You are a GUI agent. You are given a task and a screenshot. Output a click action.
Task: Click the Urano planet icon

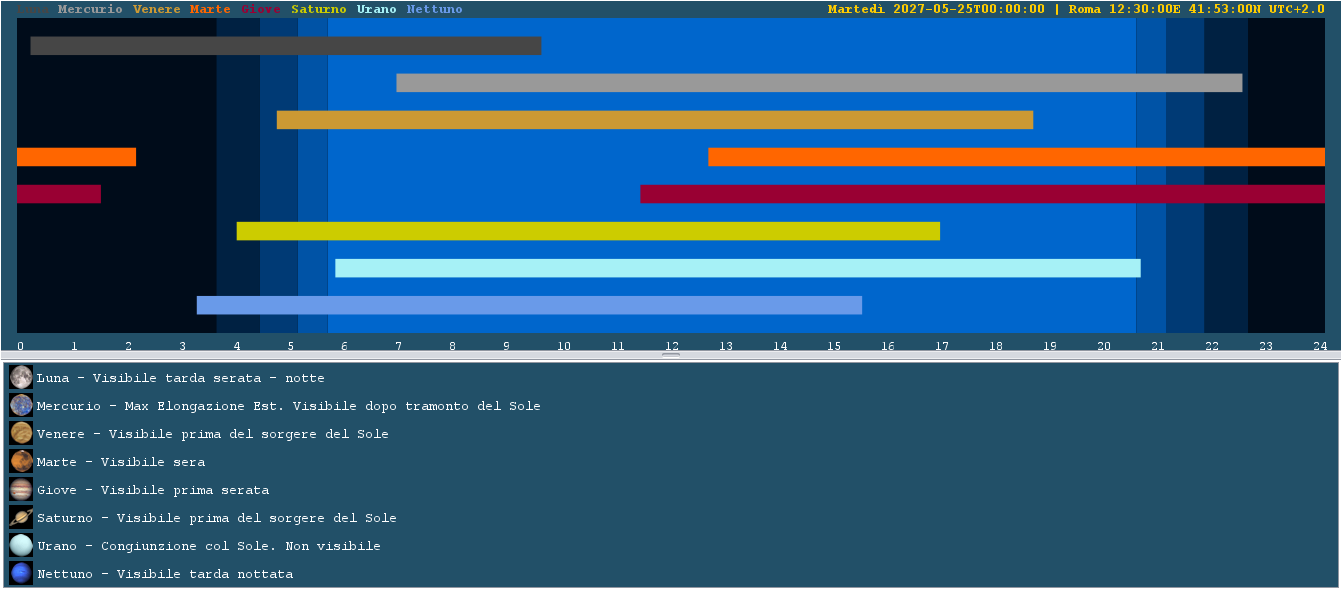[21, 545]
